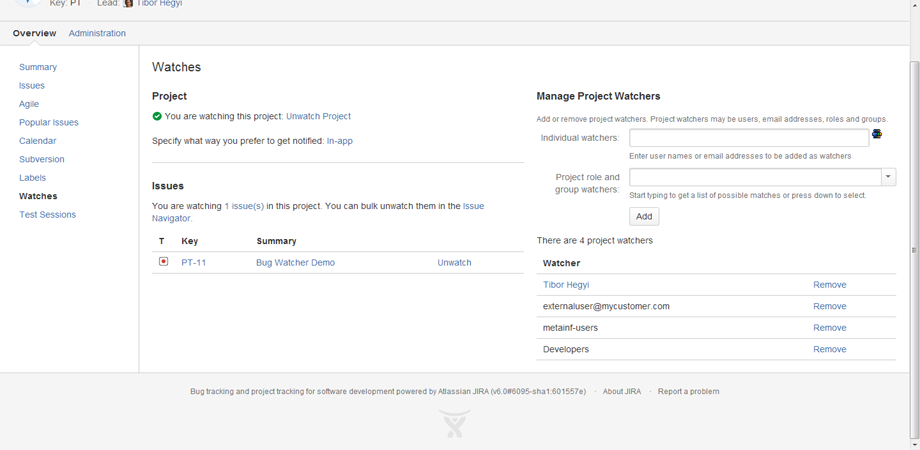Remove watcher externaluser@mycustomer.com

tap(830, 306)
